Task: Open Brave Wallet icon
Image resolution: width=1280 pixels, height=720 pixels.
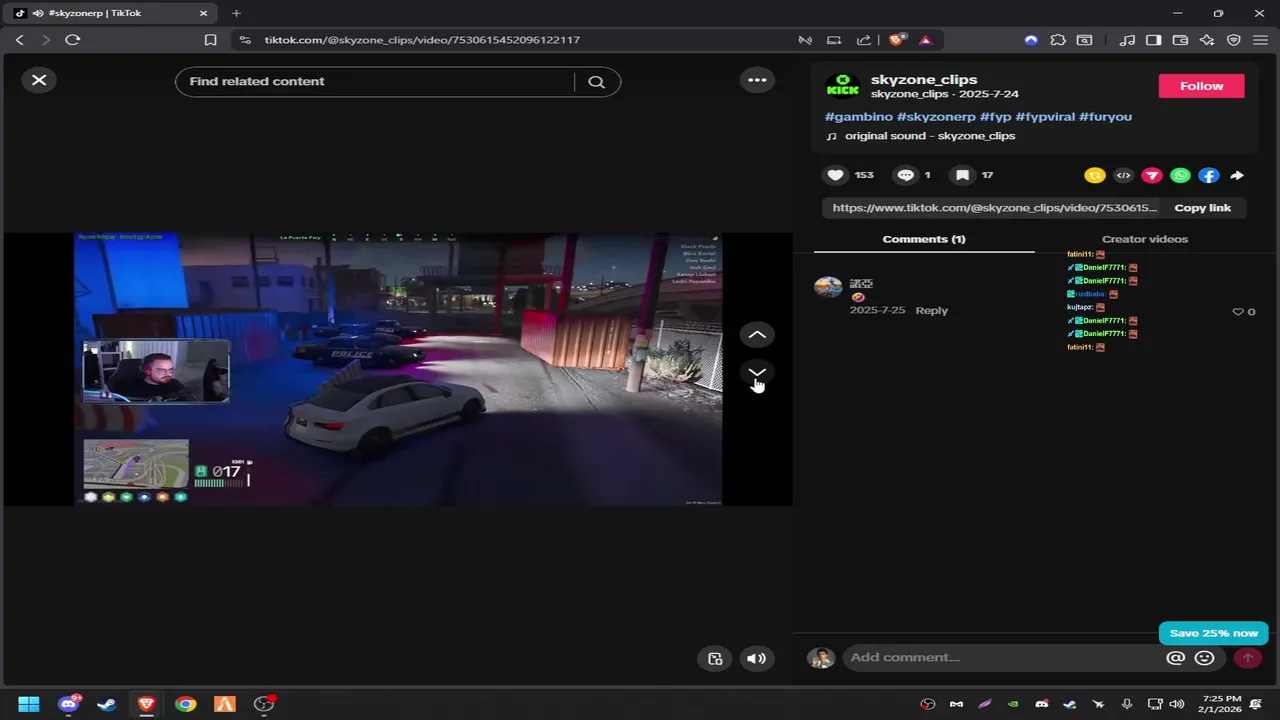Action: click(x=1180, y=40)
